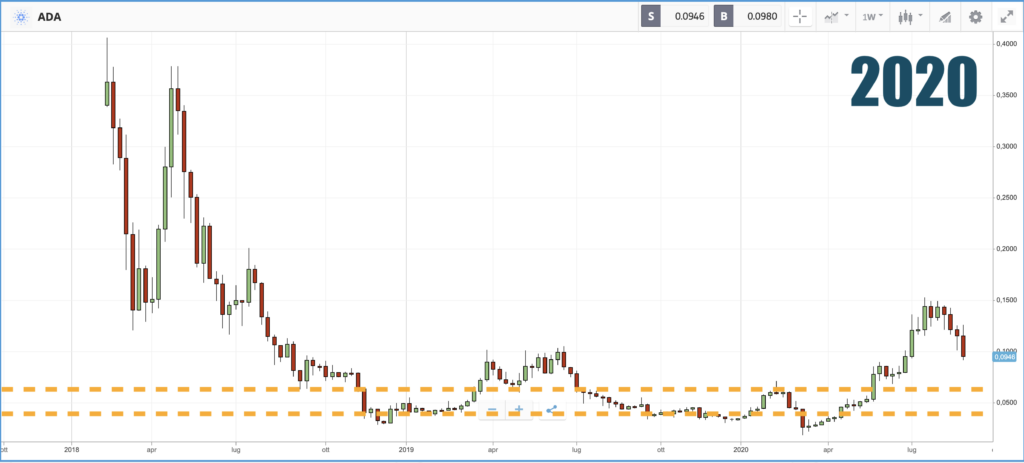The height and width of the screenshot is (463, 1024).
Task: Open chart settings gear
Action: point(975,17)
